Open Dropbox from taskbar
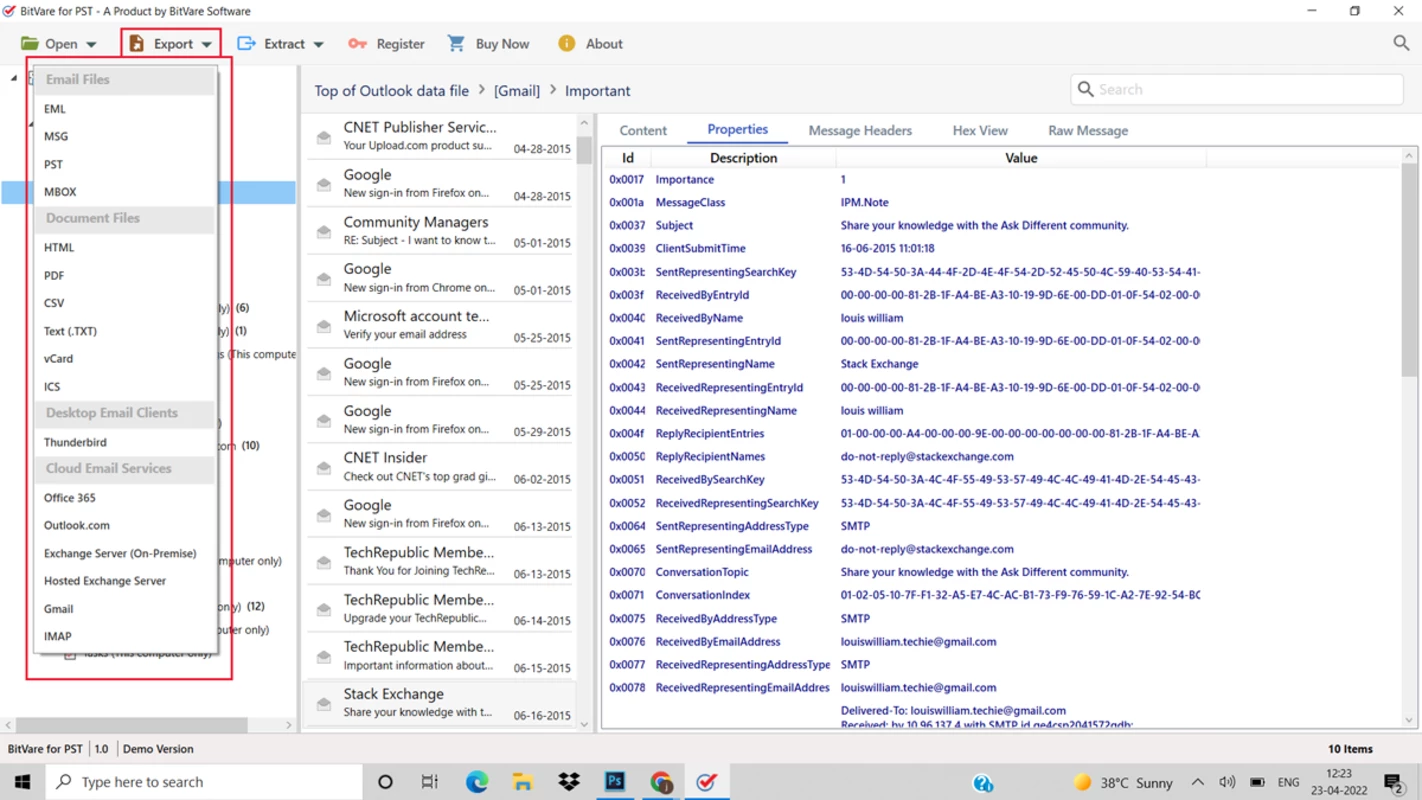The height and width of the screenshot is (800, 1422). pos(569,782)
